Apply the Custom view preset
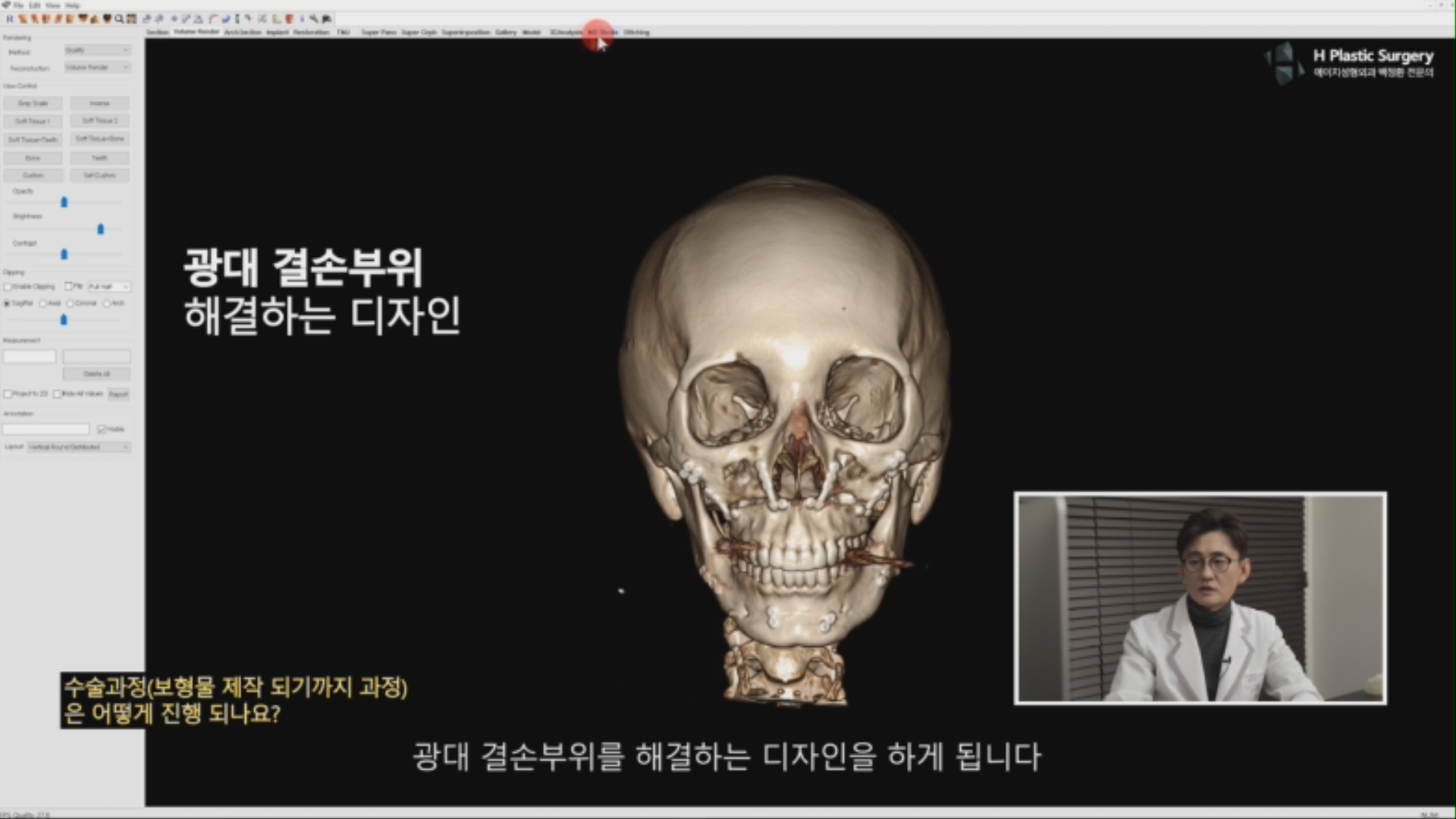This screenshot has width=1456, height=819. (x=33, y=175)
